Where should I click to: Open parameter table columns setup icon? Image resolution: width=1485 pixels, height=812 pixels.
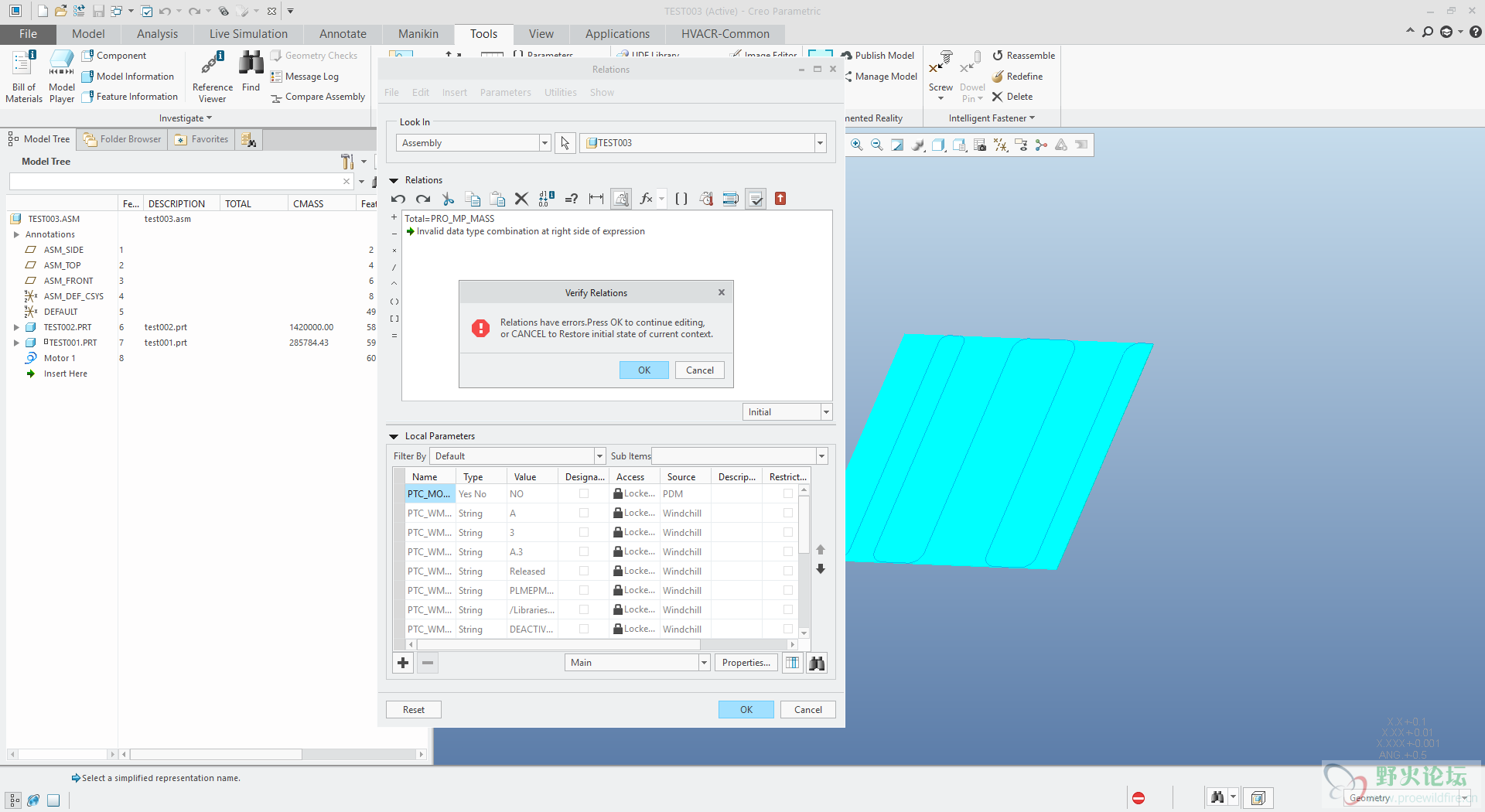(792, 663)
